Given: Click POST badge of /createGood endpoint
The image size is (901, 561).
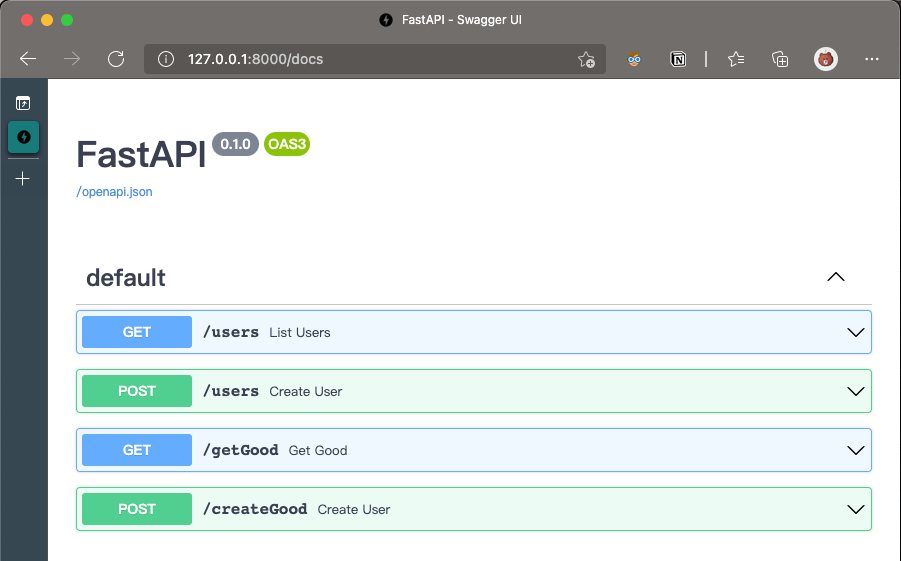Looking at the screenshot, I should point(137,509).
